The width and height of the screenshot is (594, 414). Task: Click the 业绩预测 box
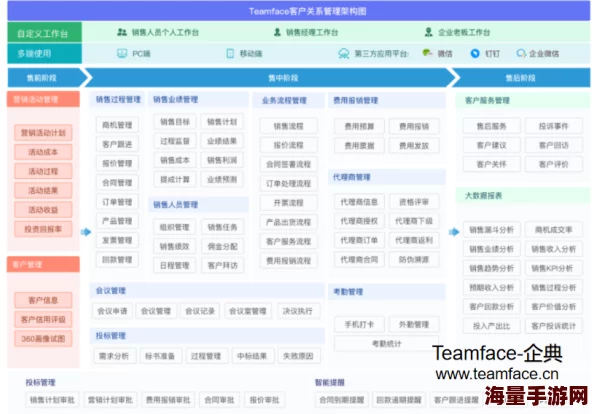click(222, 180)
